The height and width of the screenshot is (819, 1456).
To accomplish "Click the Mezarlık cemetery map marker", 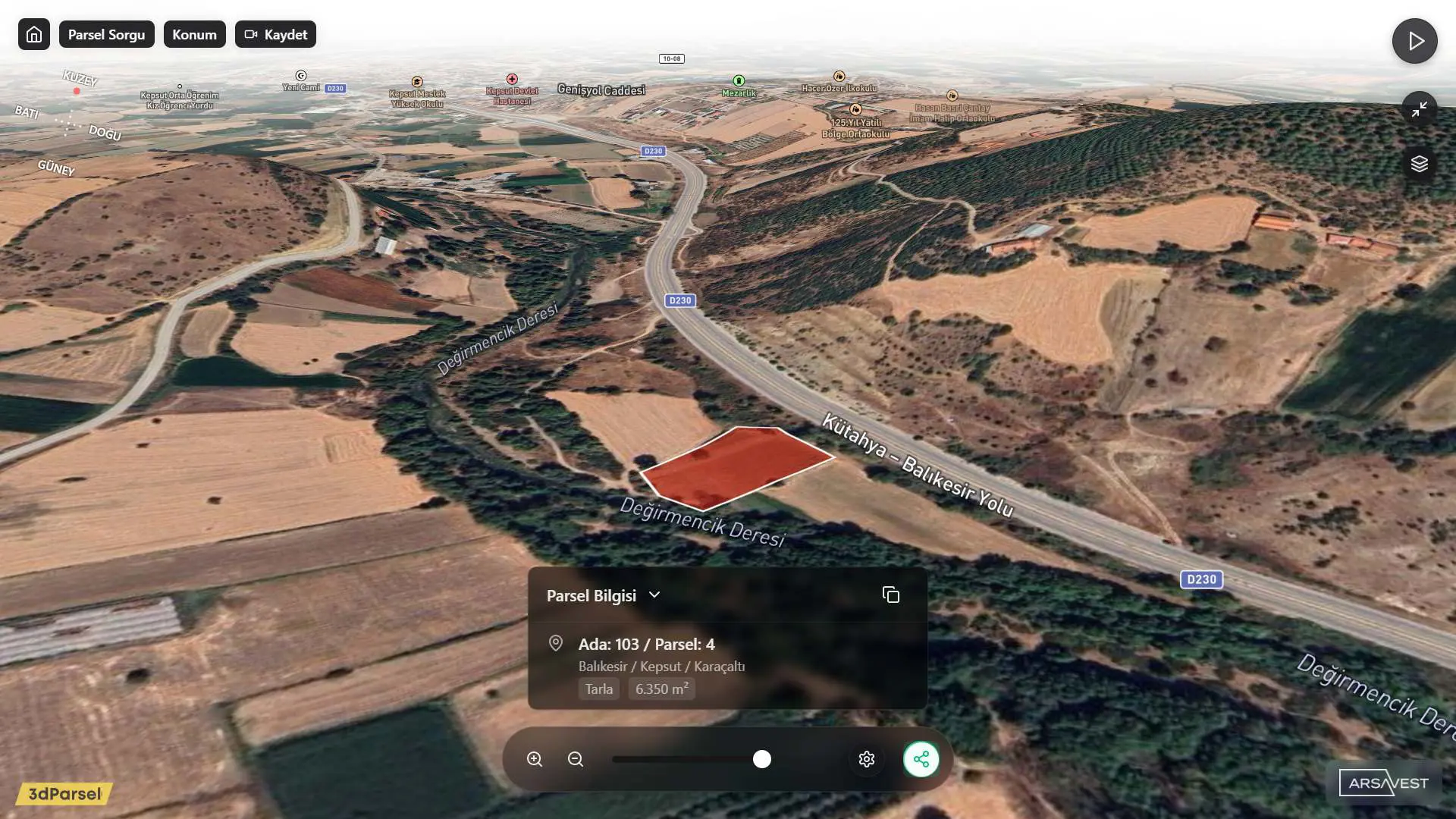I will pos(739,80).
